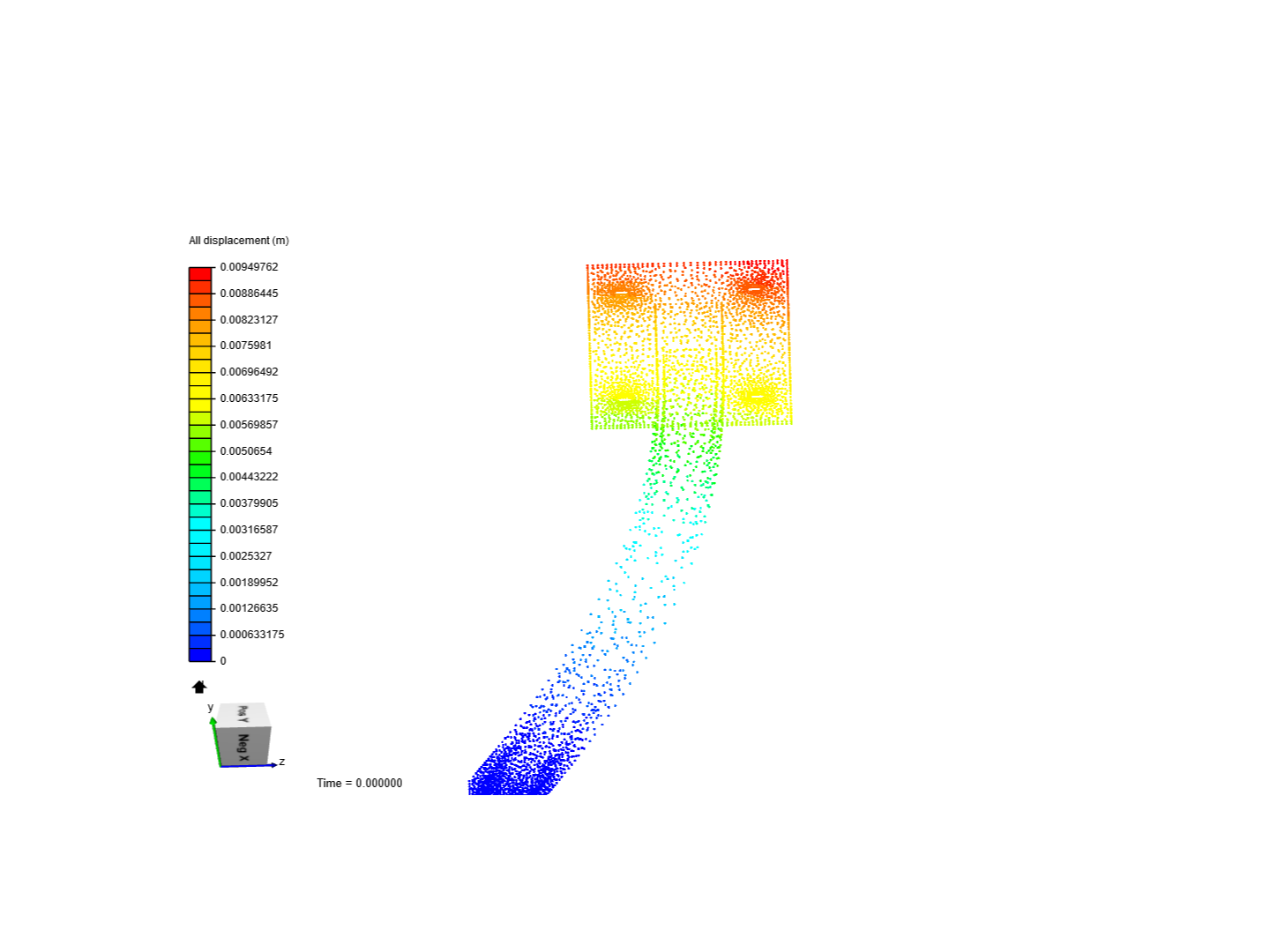Click the 'Time = 0.000000' label
The width and height of the screenshot is (1270, 952).
[x=360, y=783]
